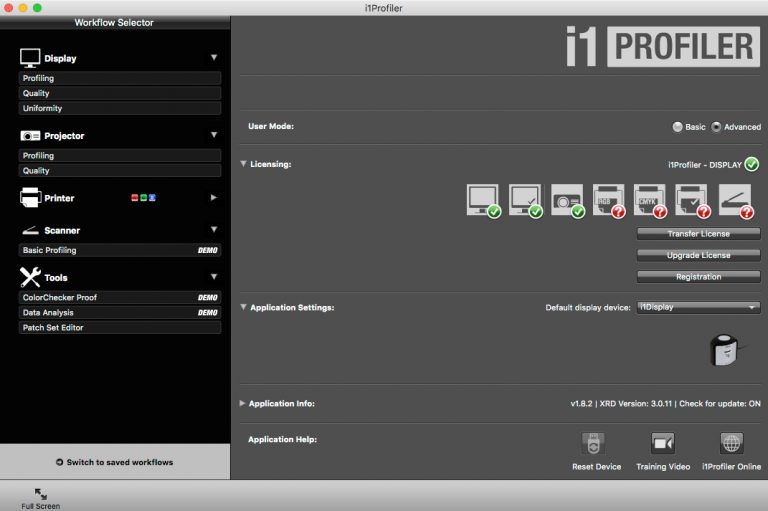Click the Printer icon in Workflow Selector
Viewport: 768px width, 511px height.
pos(30,197)
